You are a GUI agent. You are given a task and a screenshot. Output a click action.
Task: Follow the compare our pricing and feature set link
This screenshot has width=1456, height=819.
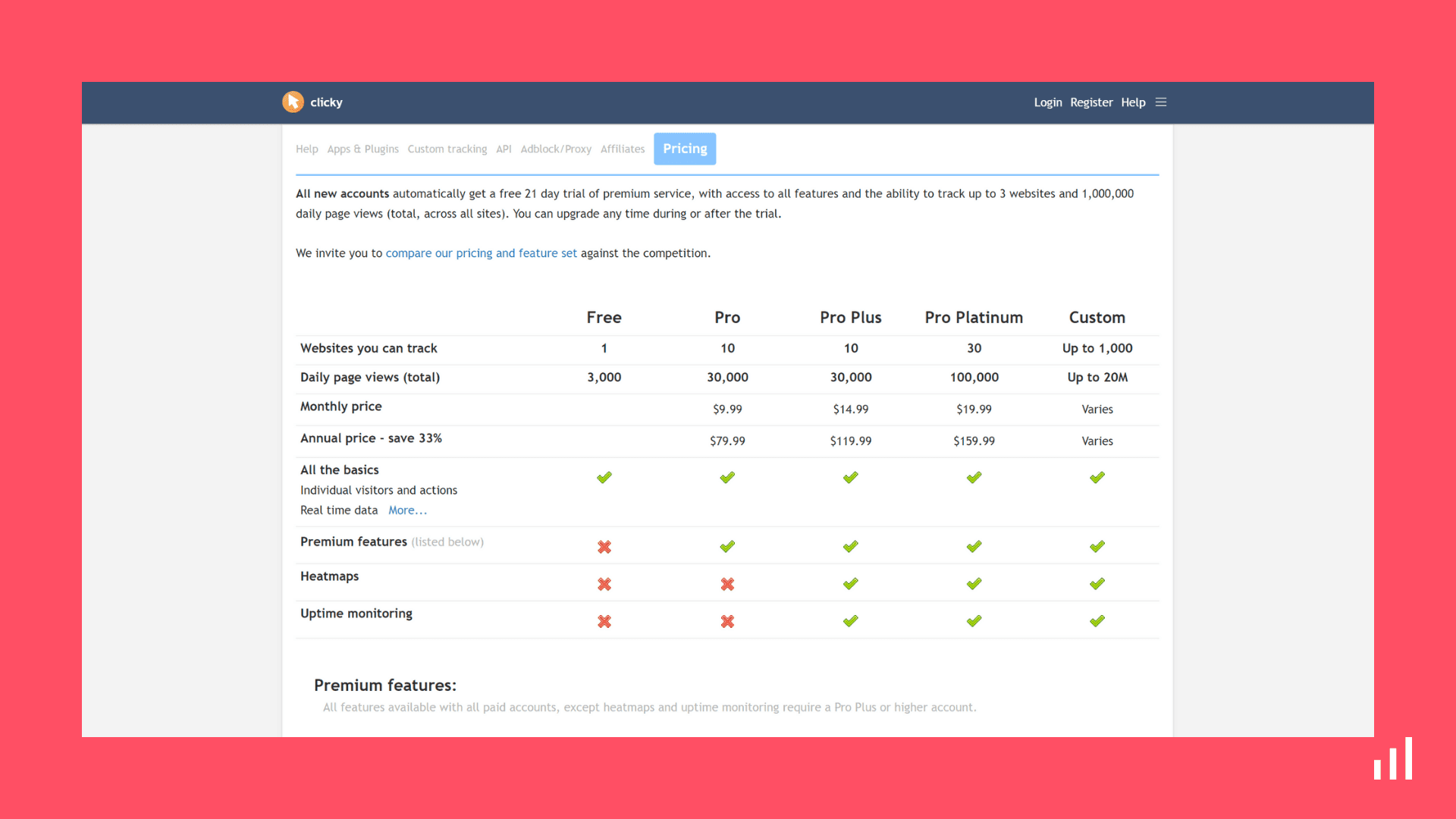(x=481, y=253)
